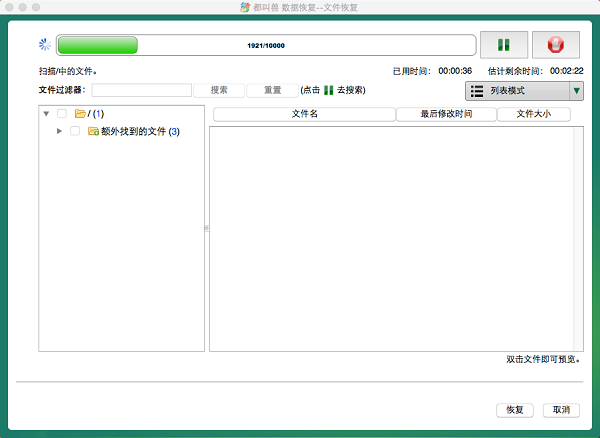Collapse the root / (1) tree node
This screenshot has height=438, width=600.
tap(46, 114)
